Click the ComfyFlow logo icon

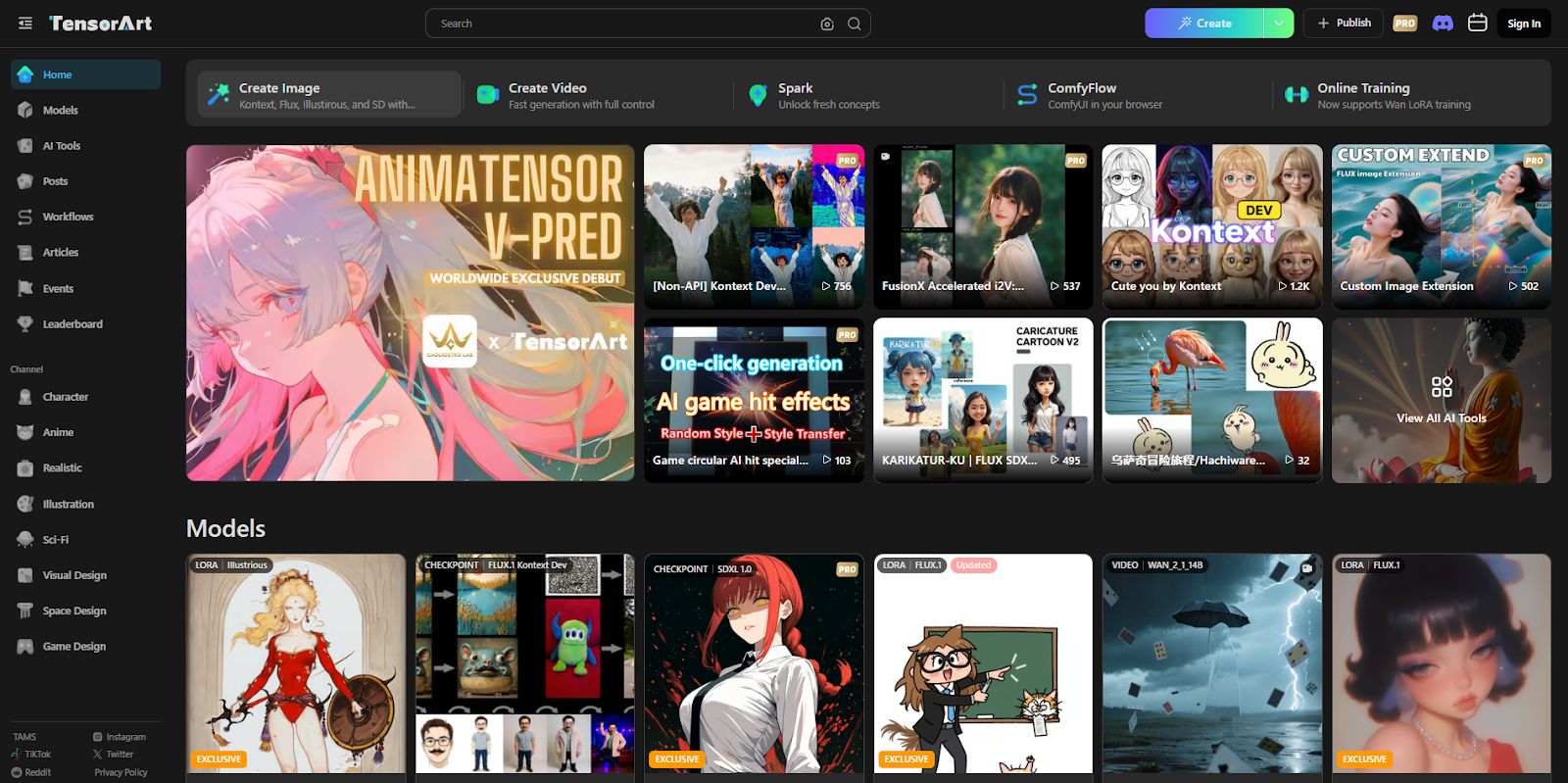(x=1027, y=94)
